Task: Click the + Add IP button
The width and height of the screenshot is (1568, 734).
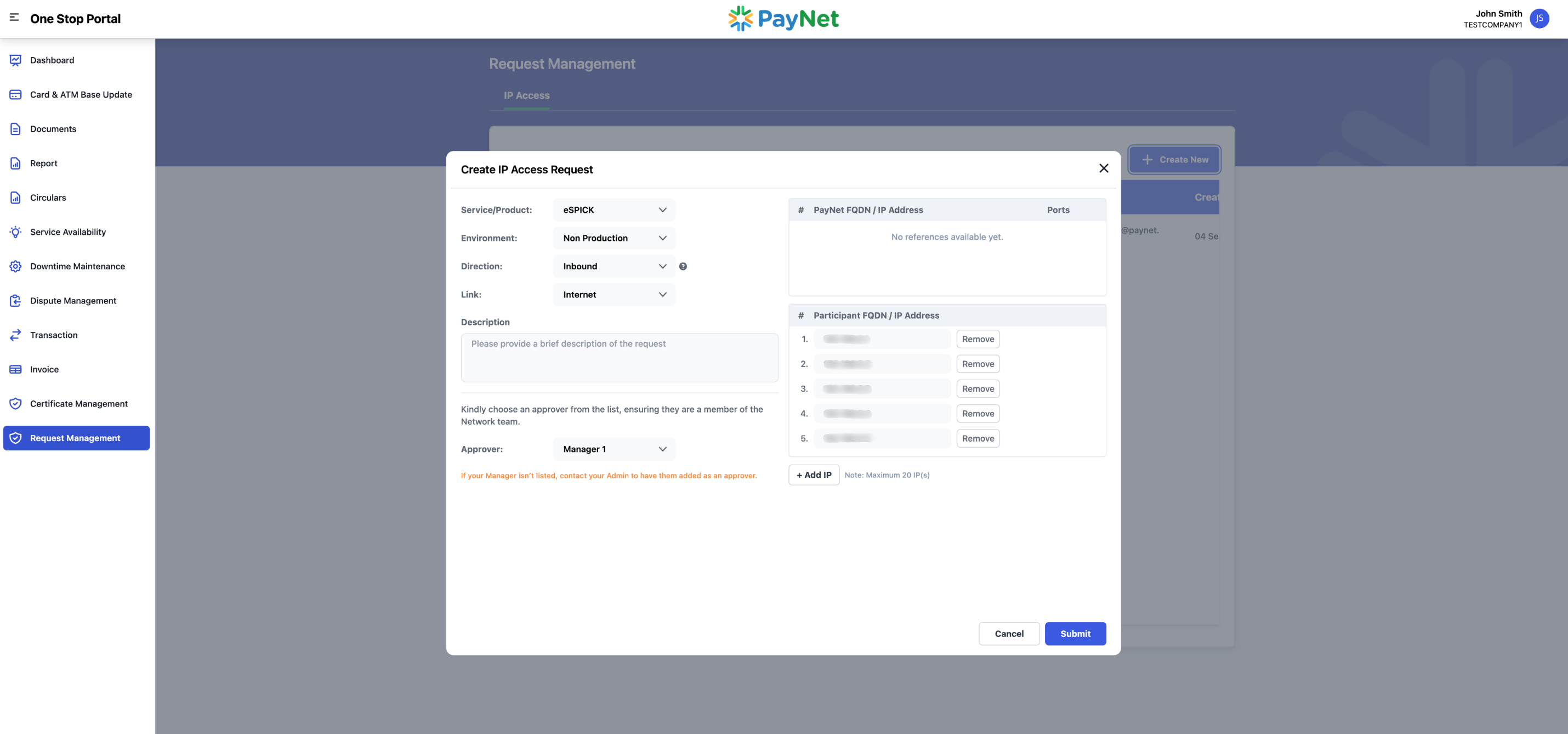Action: pyautogui.click(x=814, y=475)
